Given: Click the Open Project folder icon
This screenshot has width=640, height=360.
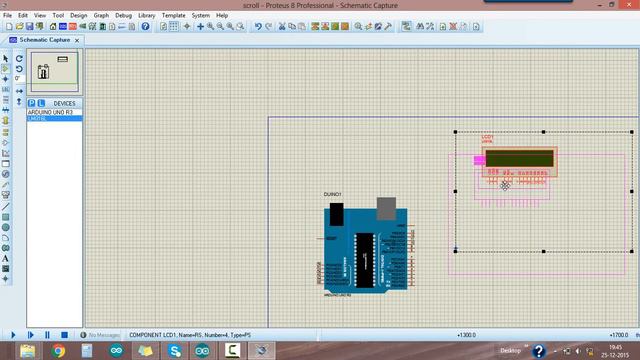Looking at the screenshot, I should click(19, 27).
